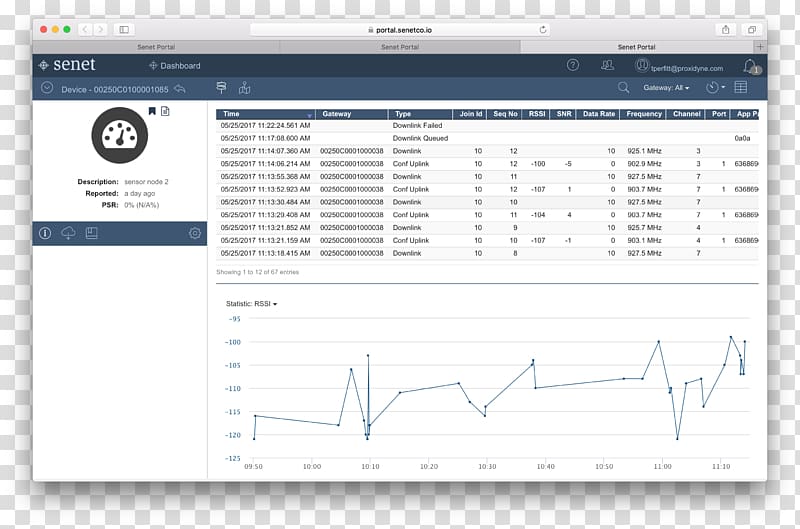Image resolution: width=800 pixels, height=529 pixels.
Task: Sort table by Channel column
Action: pyautogui.click(x=686, y=114)
